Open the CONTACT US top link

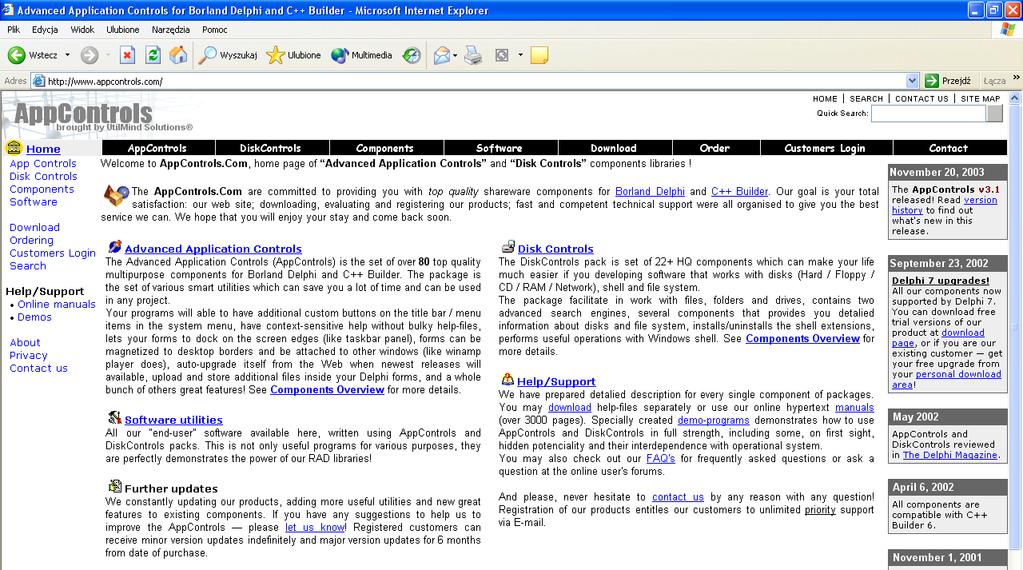[x=921, y=98]
